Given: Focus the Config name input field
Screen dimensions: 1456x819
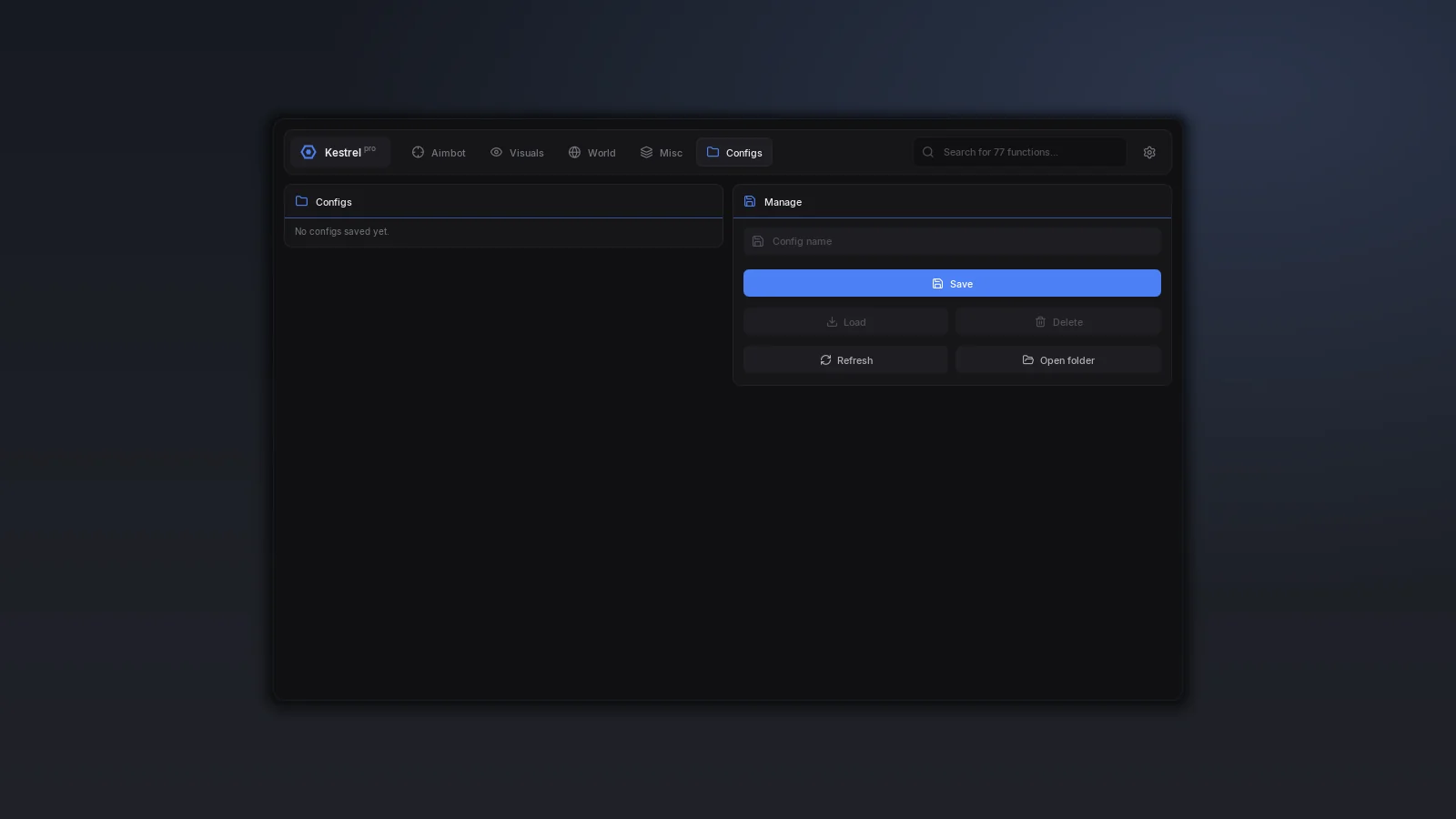Looking at the screenshot, I should point(952,241).
